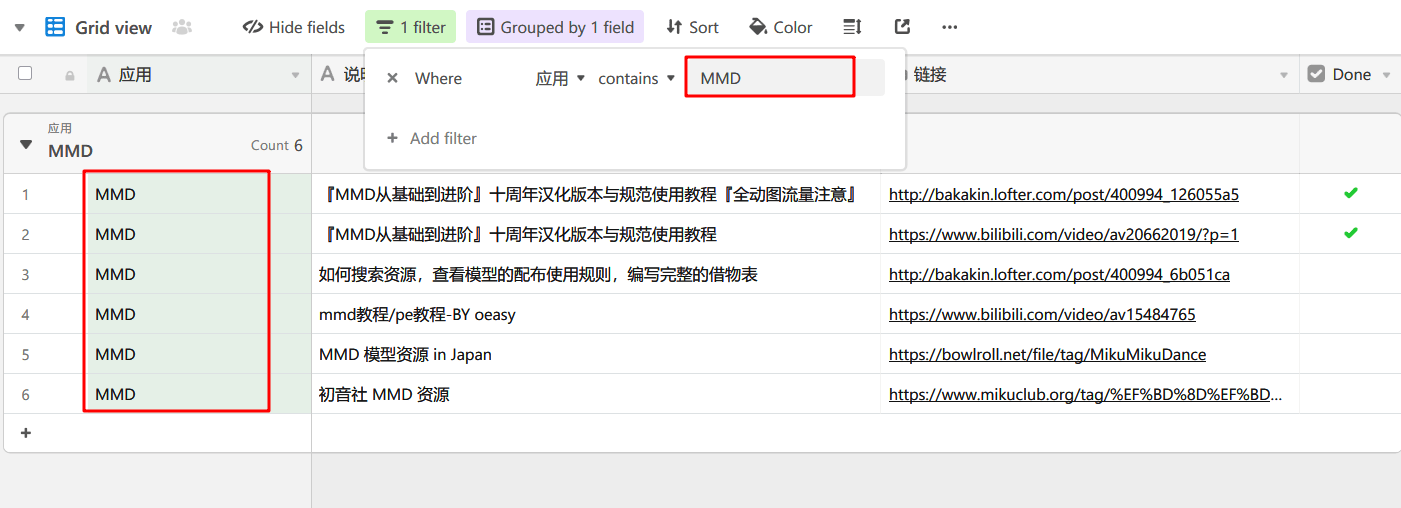Open the view switcher caret beside Grid view
Viewport: 1401px width, 508px height.
pos(20,27)
